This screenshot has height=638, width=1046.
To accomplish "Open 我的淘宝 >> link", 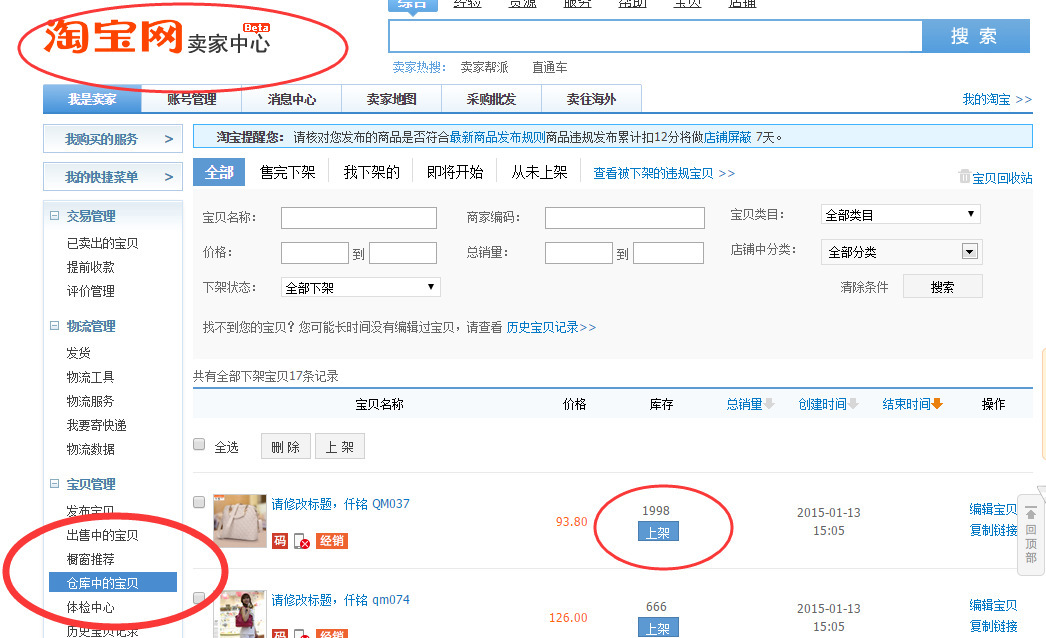I will [x=997, y=99].
